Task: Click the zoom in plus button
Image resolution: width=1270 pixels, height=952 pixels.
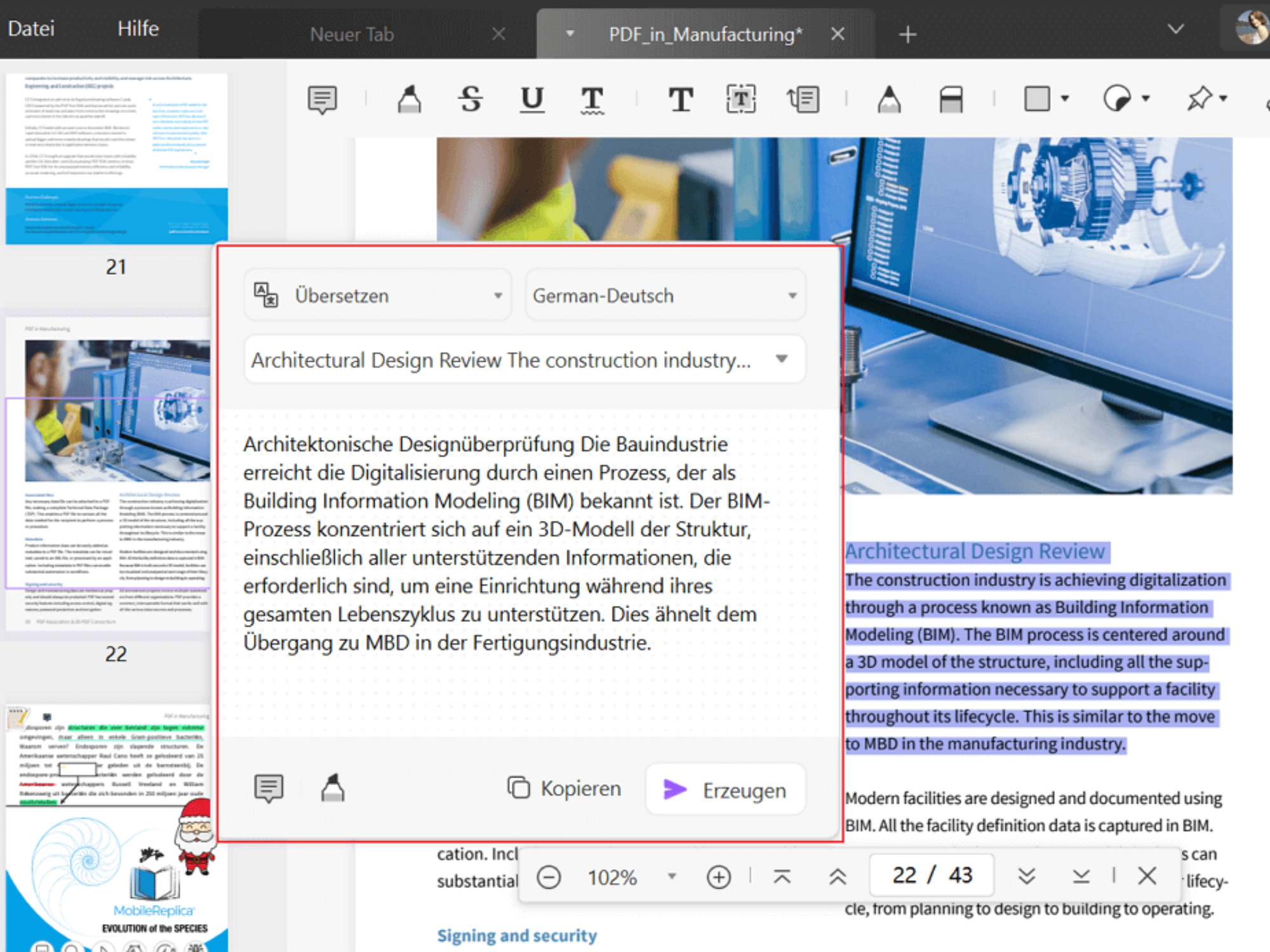Action: tap(718, 877)
